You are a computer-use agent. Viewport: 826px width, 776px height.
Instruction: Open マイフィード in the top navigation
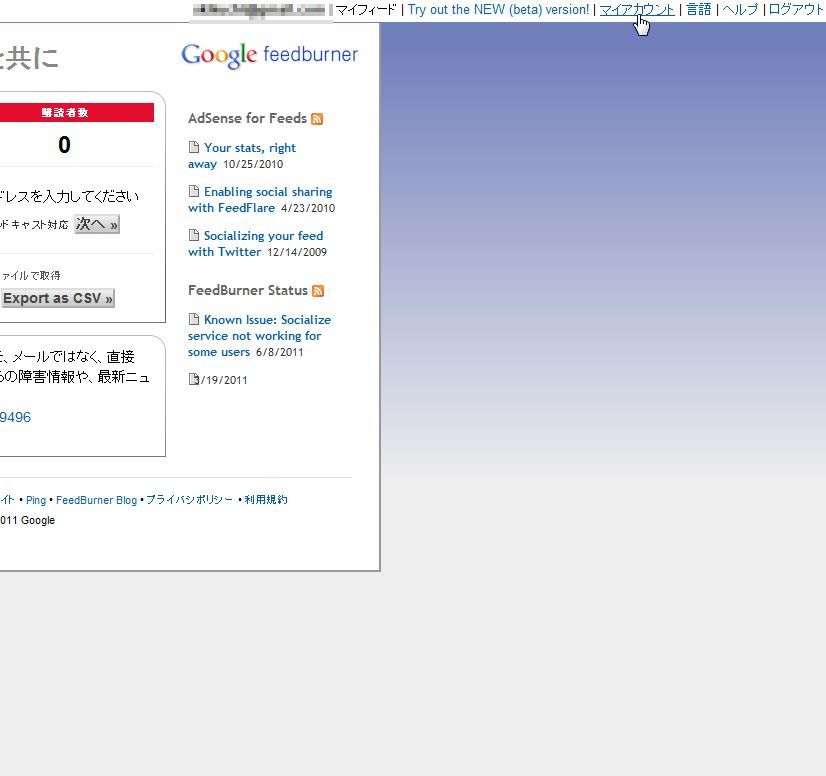[366, 9]
